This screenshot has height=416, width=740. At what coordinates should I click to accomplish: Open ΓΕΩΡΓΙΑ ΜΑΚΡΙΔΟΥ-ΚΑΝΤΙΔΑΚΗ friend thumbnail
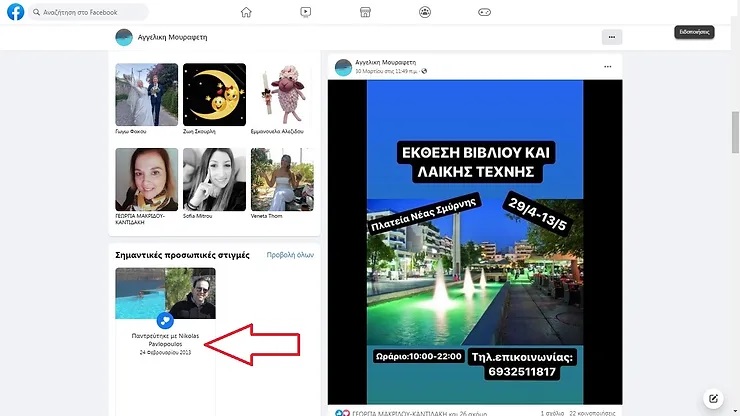[146, 179]
